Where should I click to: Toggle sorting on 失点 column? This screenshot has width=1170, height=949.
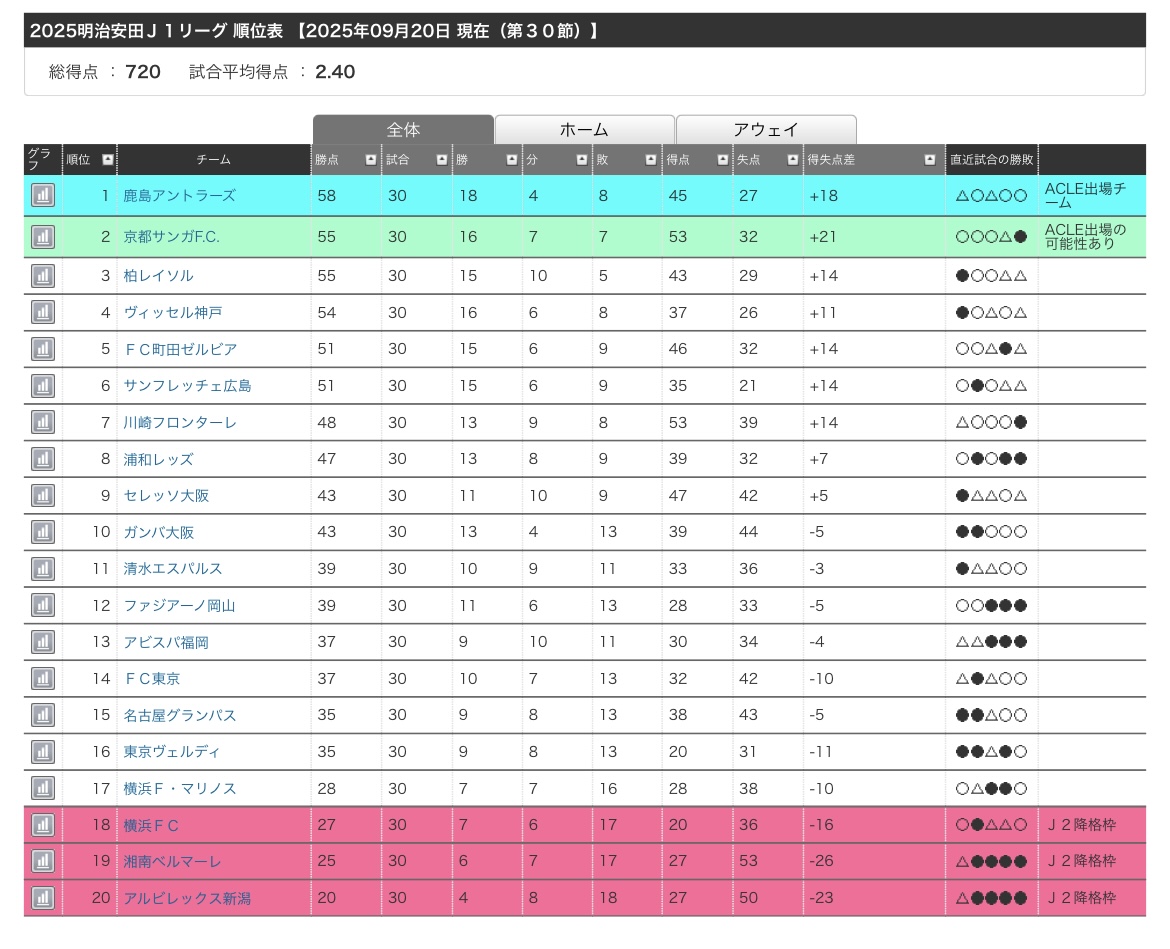[792, 160]
